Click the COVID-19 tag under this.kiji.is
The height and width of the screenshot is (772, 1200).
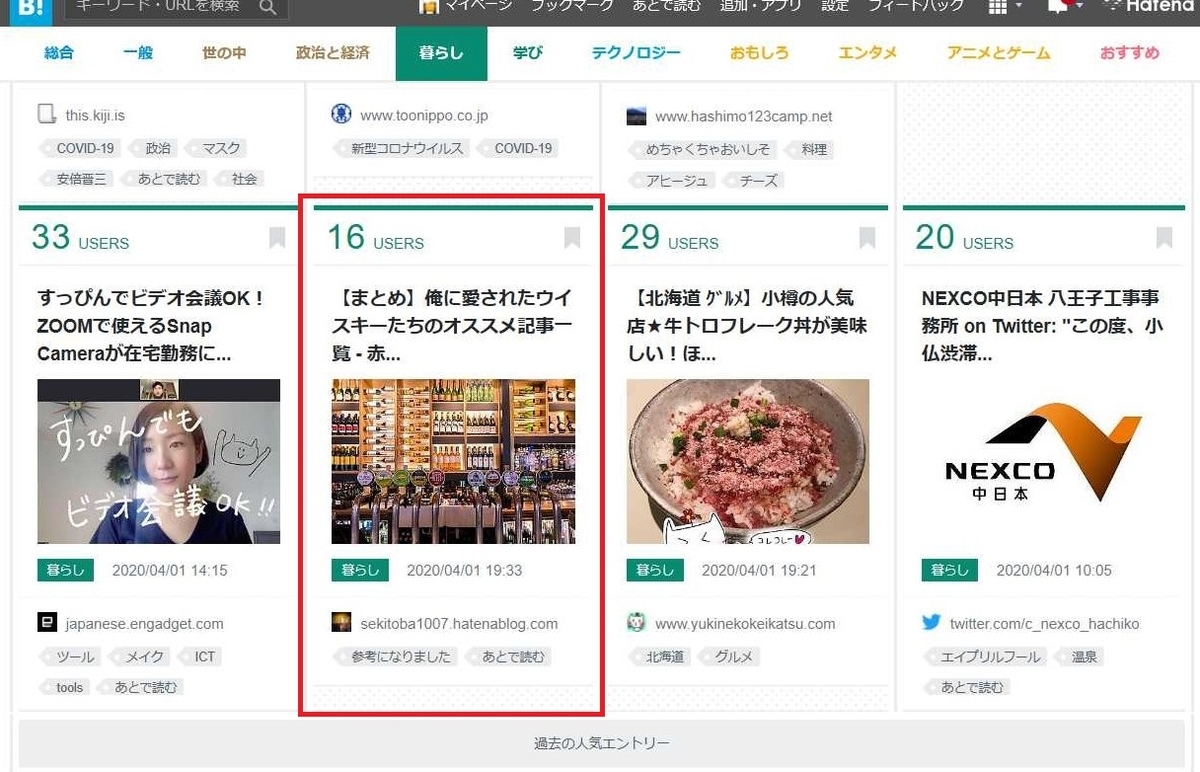point(85,148)
